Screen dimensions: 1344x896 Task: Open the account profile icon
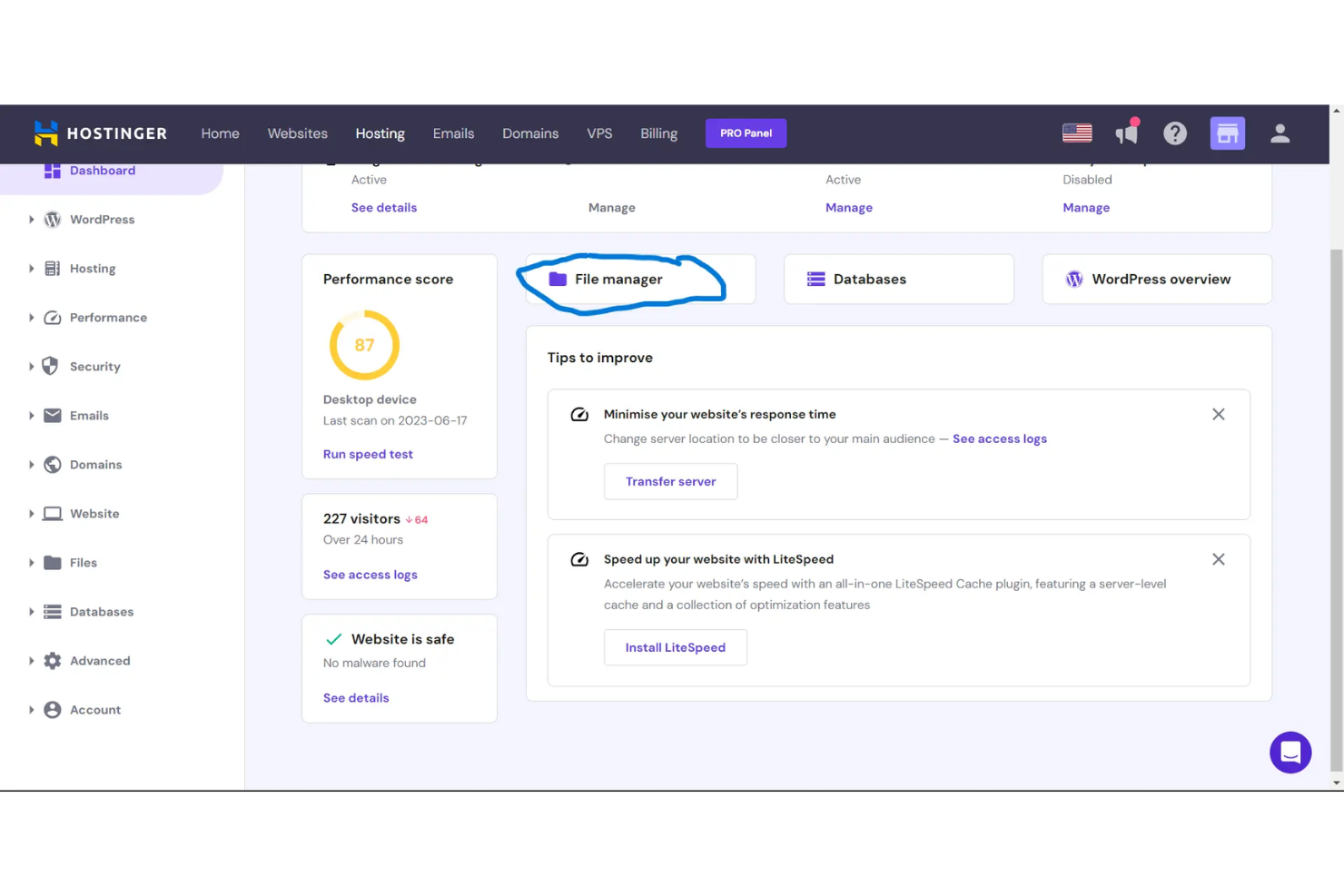pyautogui.click(x=1280, y=133)
